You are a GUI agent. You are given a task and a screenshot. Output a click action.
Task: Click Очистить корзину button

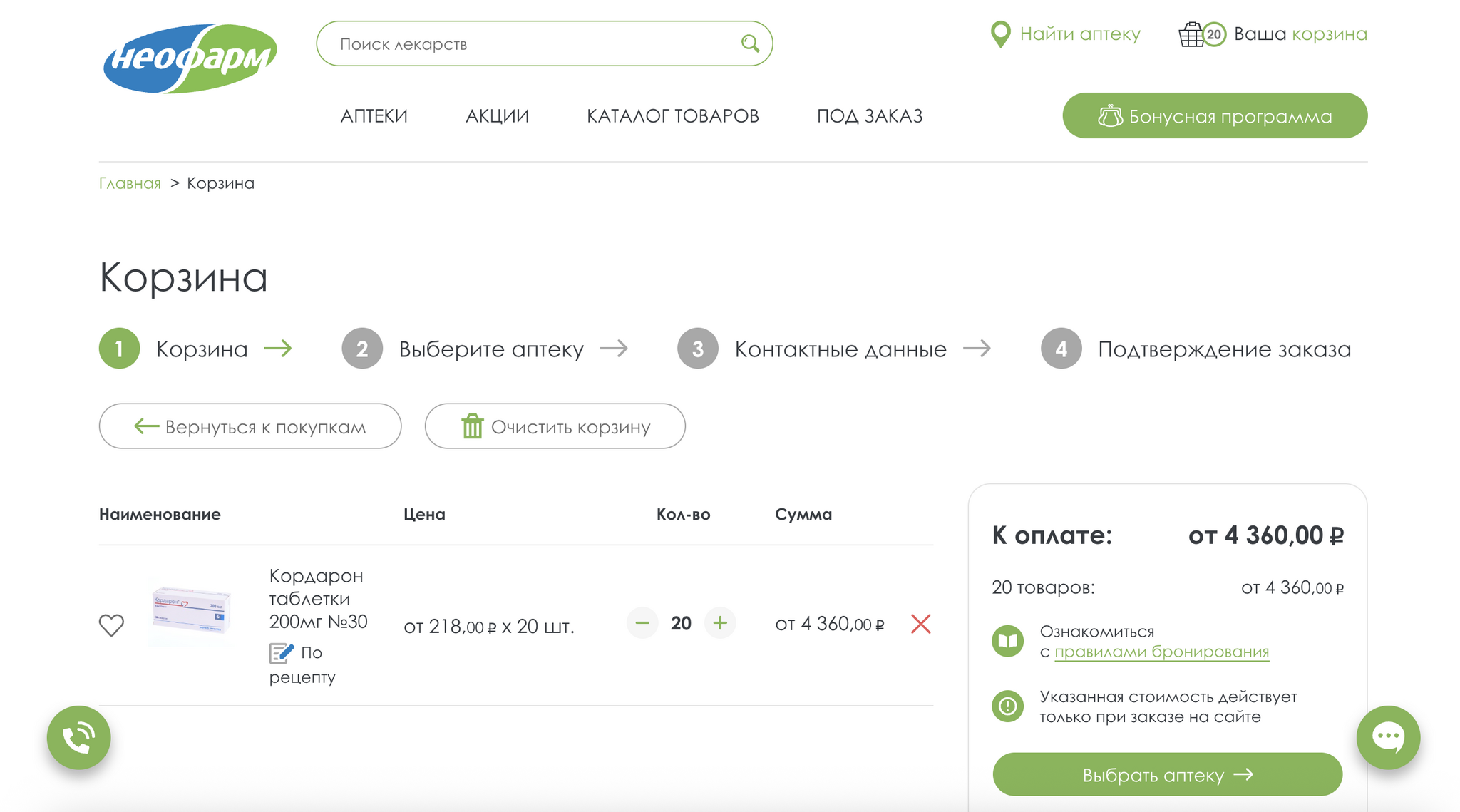pos(555,426)
